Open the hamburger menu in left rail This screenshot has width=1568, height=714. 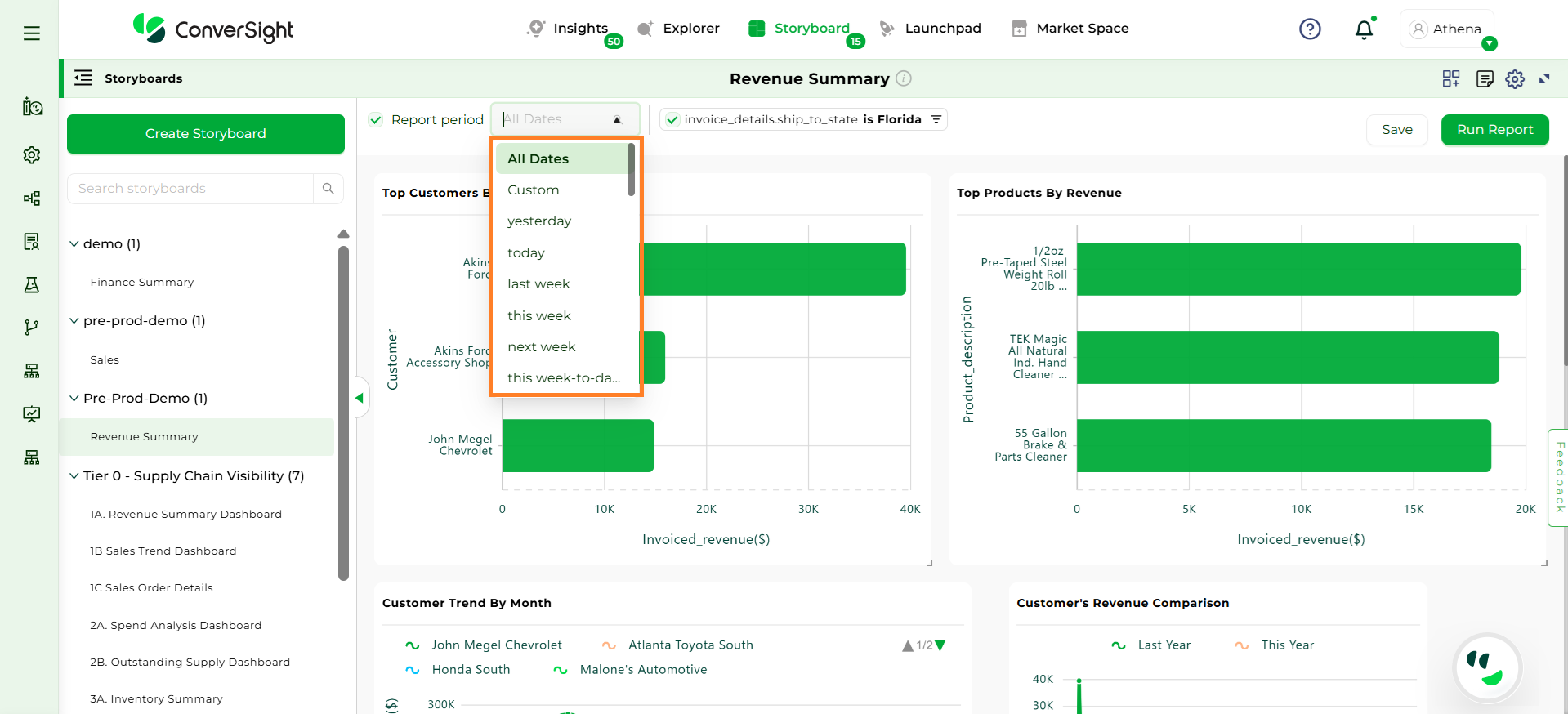pos(32,33)
